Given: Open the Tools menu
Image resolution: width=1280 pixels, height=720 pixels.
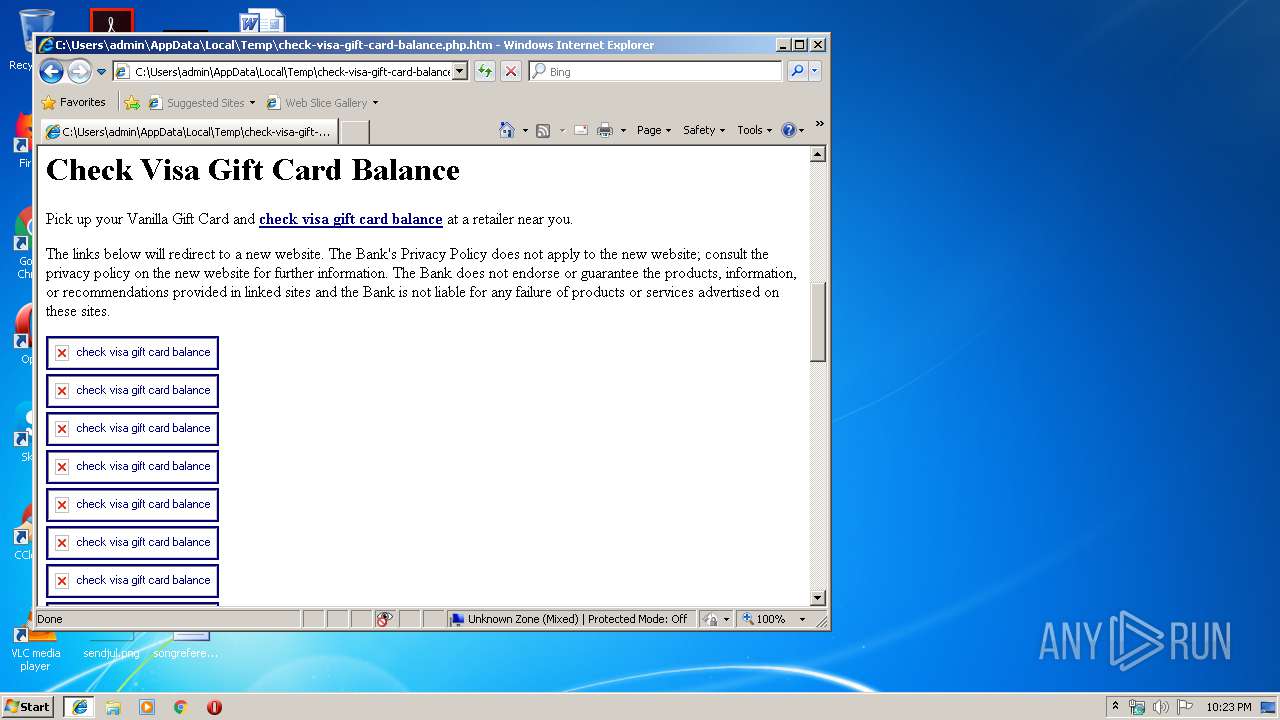Looking at the screenshot, I should pos(755,130).
